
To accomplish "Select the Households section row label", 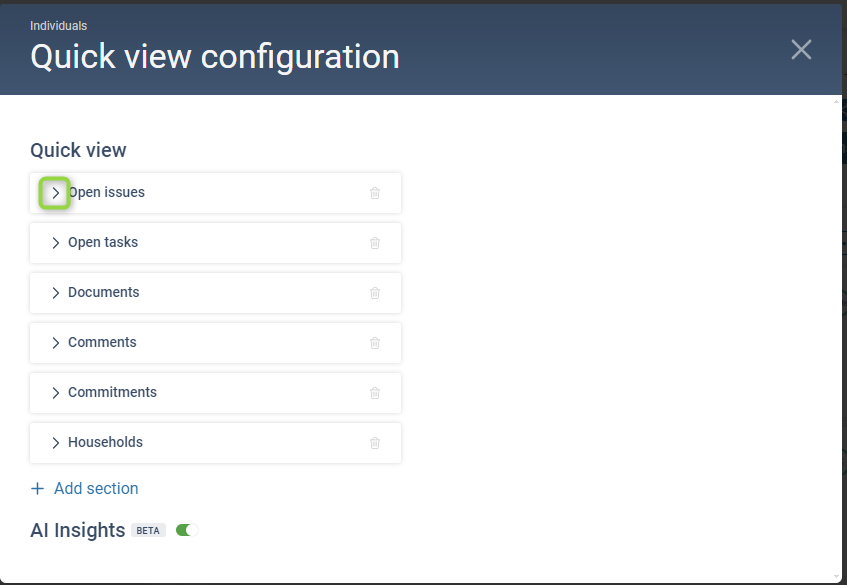I will point(105,442).
